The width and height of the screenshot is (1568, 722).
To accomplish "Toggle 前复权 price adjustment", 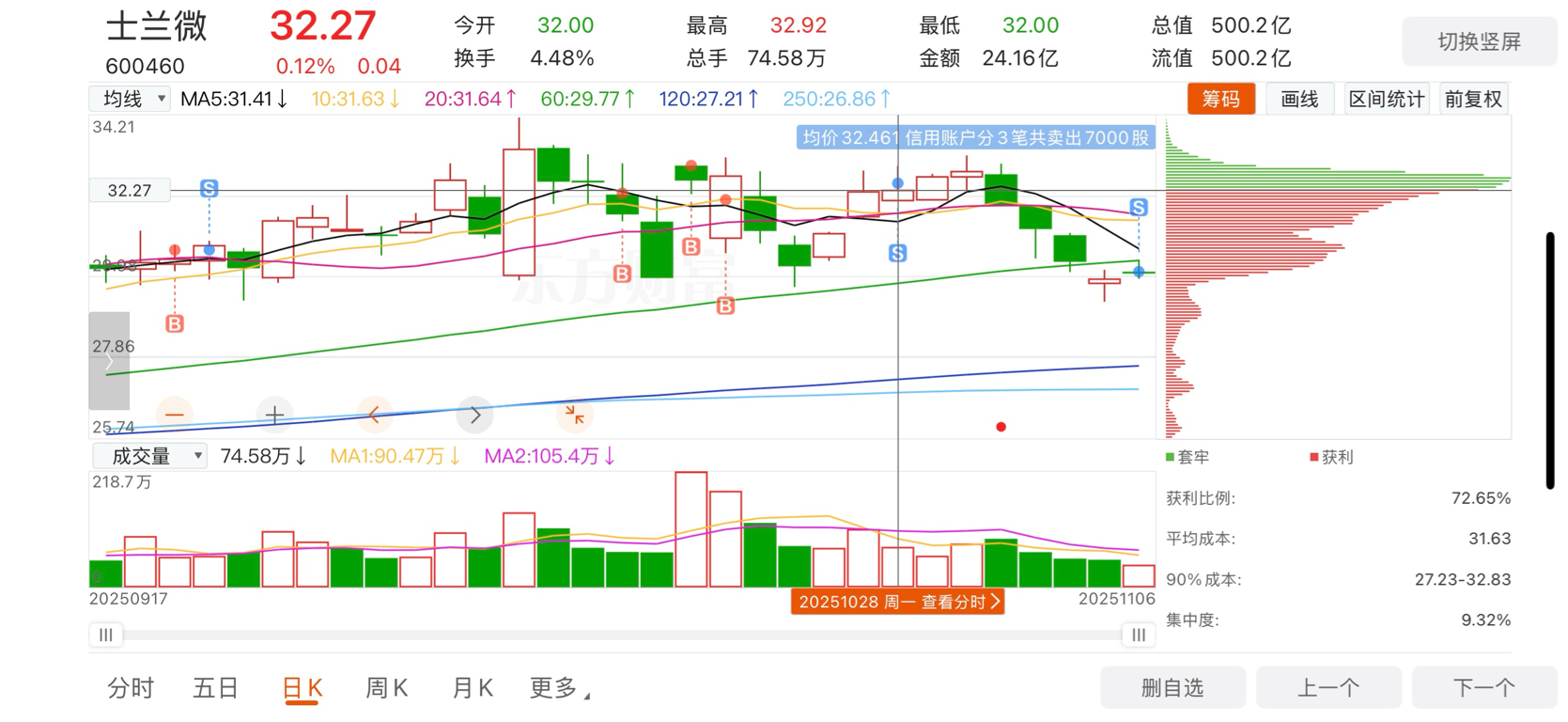I will pyautogui.click(x=1474, y=99).
